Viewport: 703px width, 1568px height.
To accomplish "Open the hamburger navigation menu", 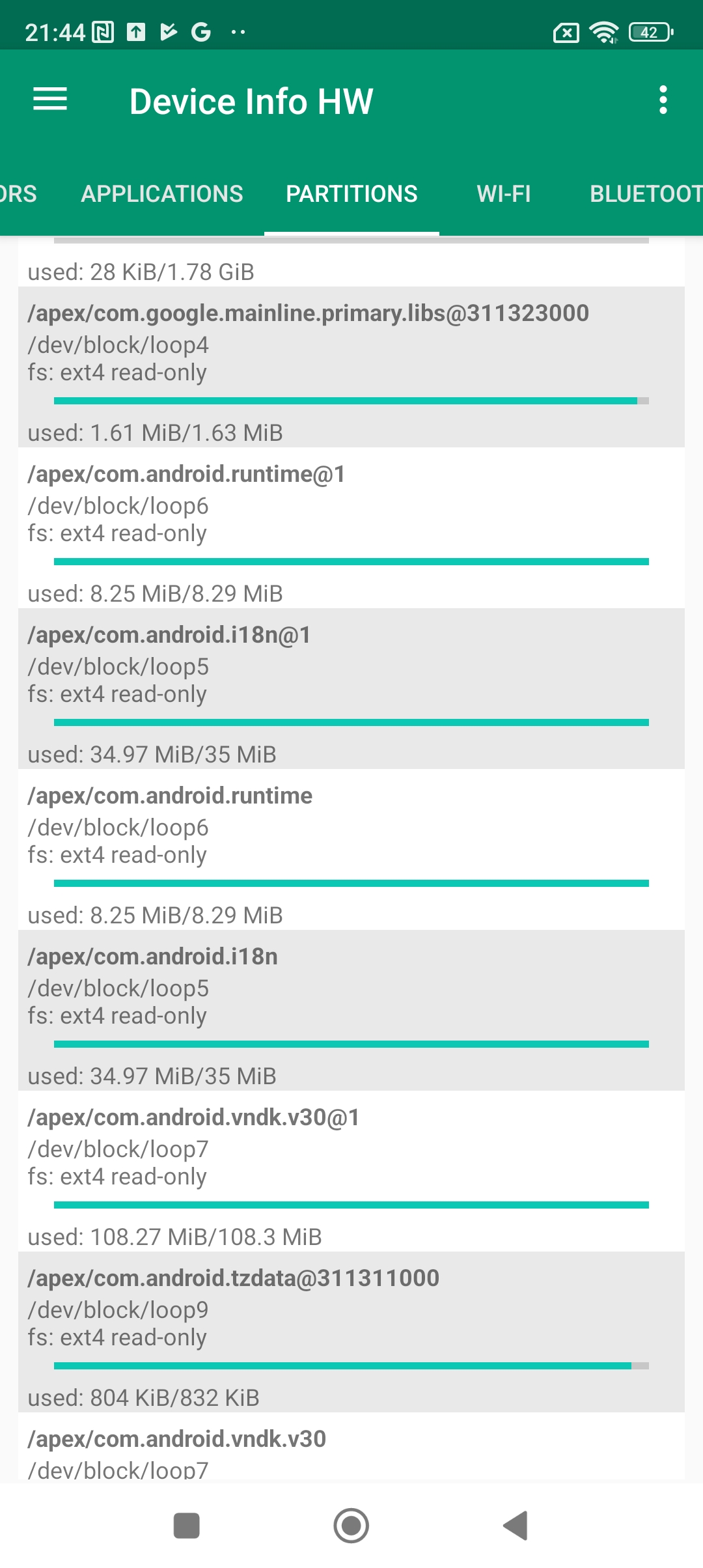I will click(50, 100).
